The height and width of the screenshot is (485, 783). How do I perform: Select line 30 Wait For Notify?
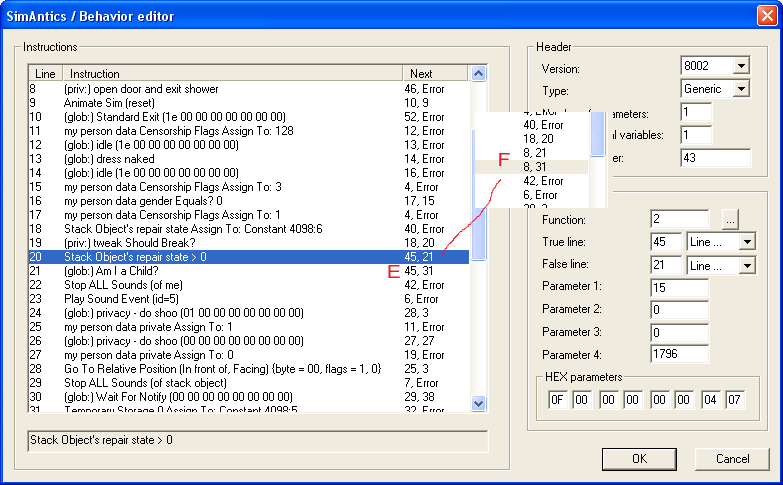249,397
